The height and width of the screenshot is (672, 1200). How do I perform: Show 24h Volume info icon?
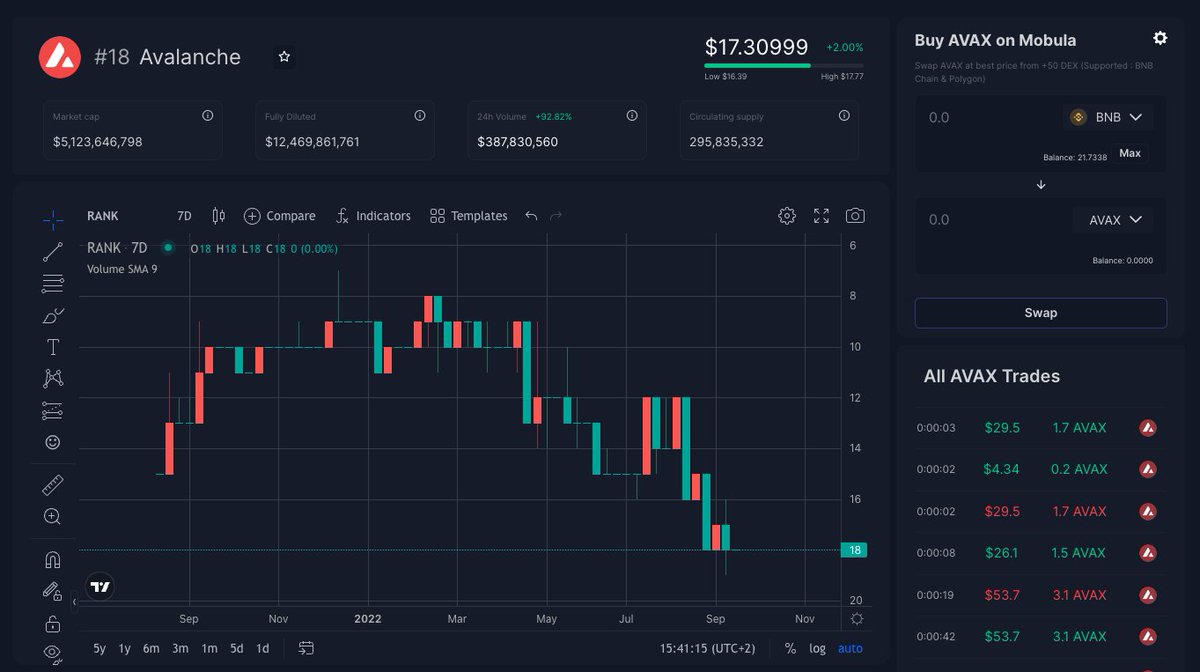click(x=632, y=116)
